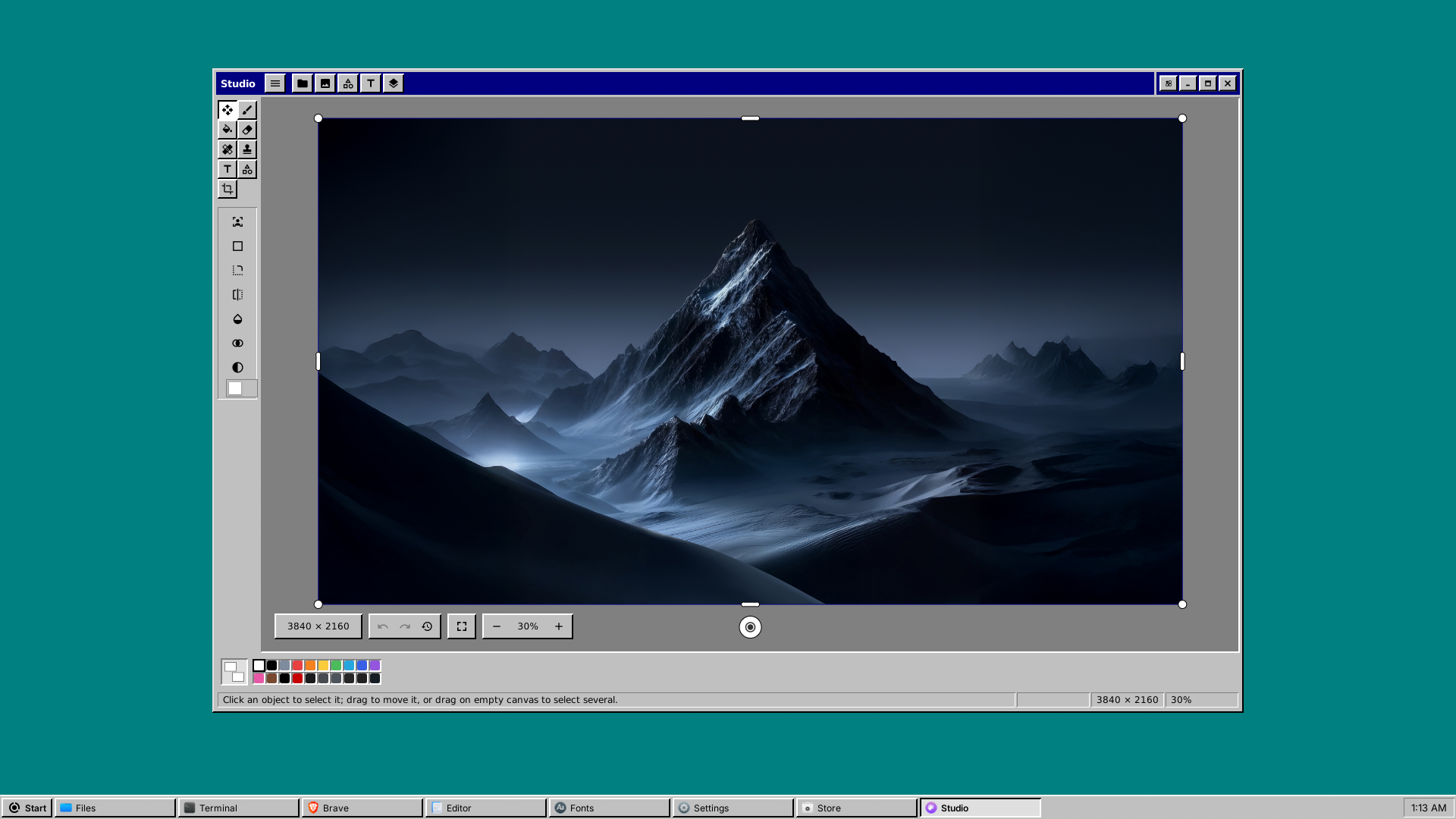Click the foreground/background color swap box
The width and height of the screenshot is (1456, 819).
point(234,672)
